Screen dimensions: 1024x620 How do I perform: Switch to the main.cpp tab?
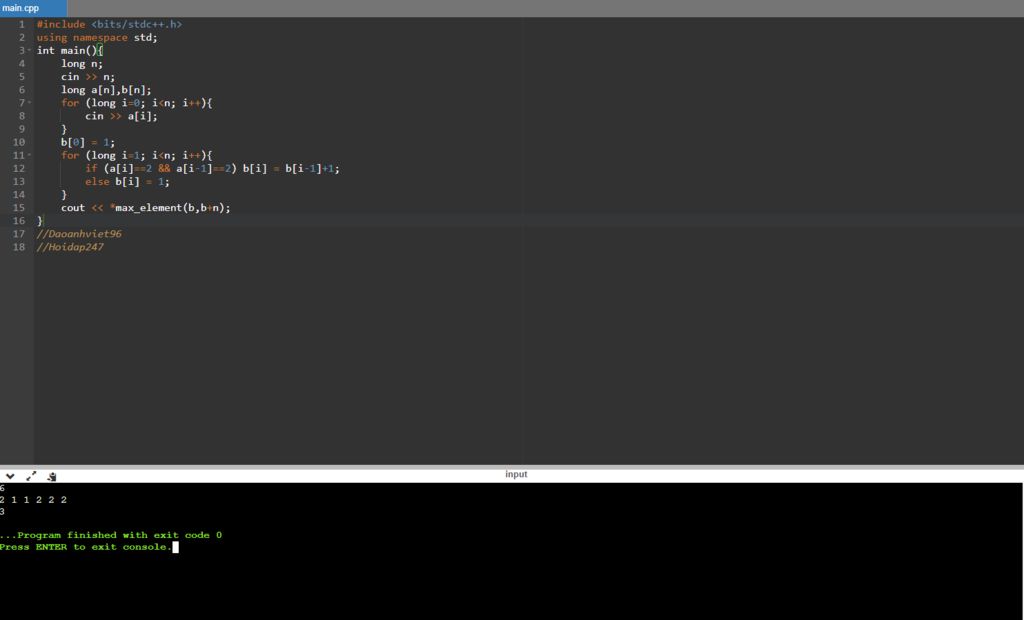(33, 8)
